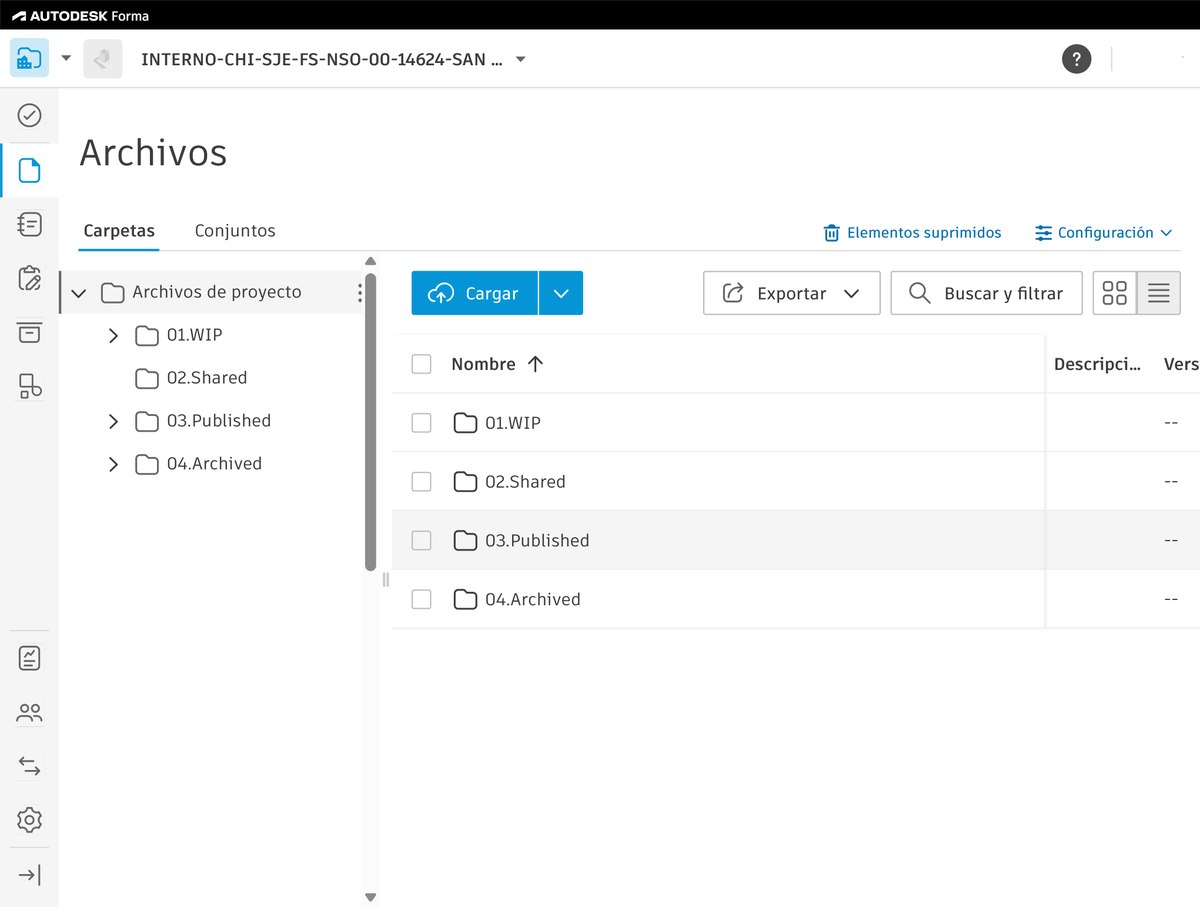Expand the 04.Archived tree folder
Viewport: 1200px width, 907px height.
click(x=113, y=465)
